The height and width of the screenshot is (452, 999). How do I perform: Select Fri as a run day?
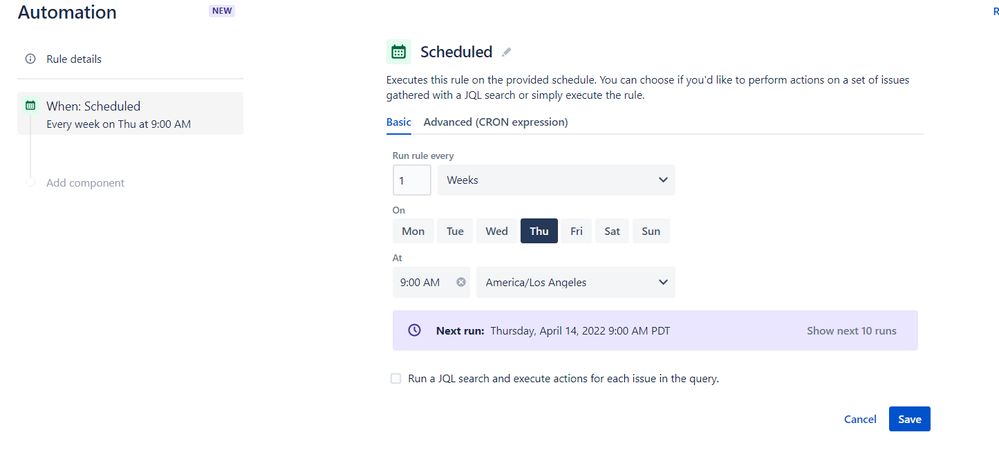[x=577, y=231]
